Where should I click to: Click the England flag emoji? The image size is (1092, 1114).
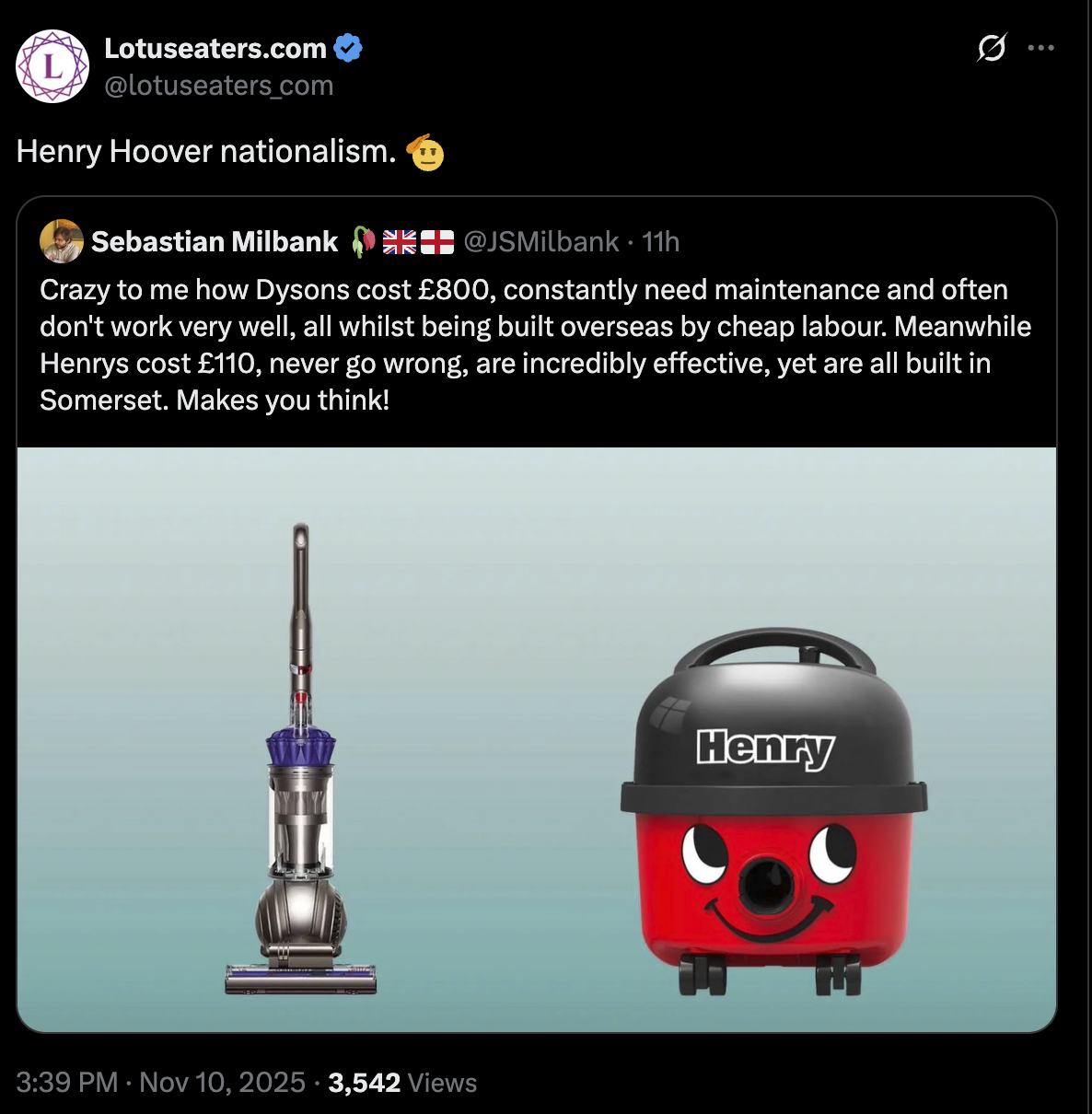(437, 242)
